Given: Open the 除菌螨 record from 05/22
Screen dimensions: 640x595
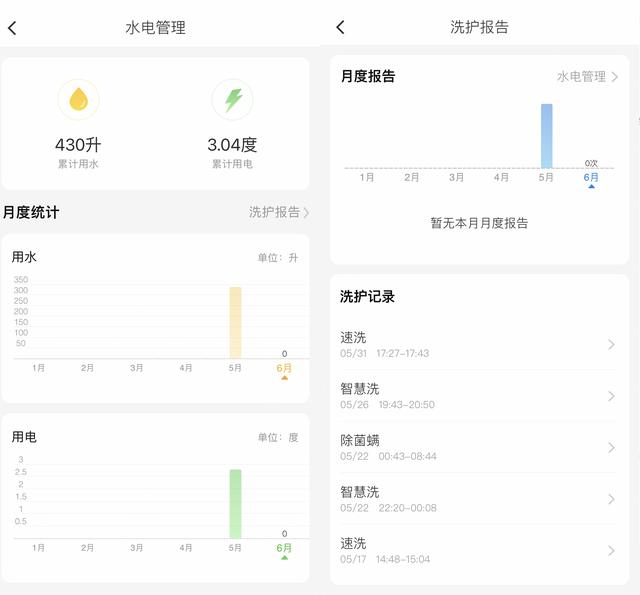Looking at the screenshot, I should [478, 448].
